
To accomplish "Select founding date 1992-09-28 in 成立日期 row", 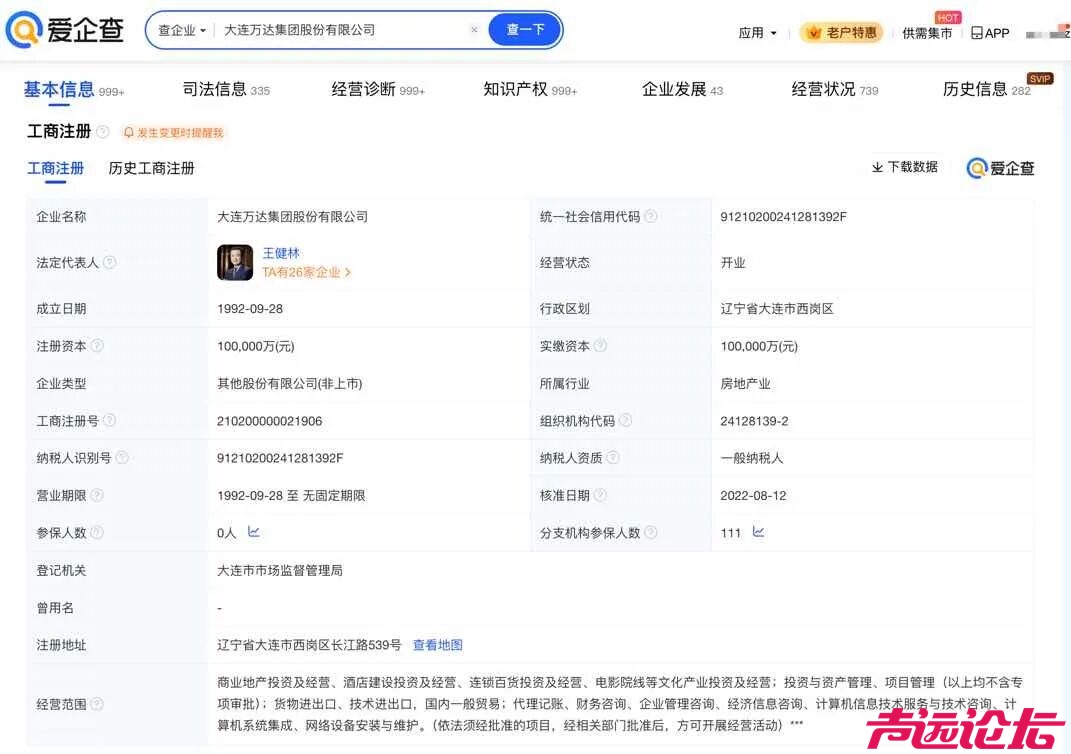I will (x=250, y=309).
